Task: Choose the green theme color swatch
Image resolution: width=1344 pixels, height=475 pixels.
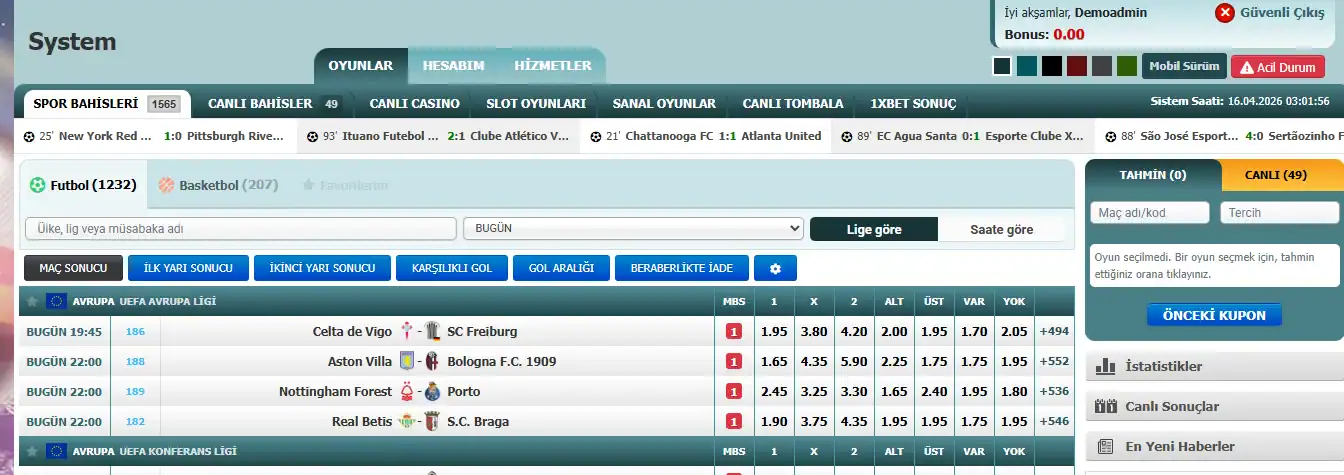Action: pos(1126,66)
